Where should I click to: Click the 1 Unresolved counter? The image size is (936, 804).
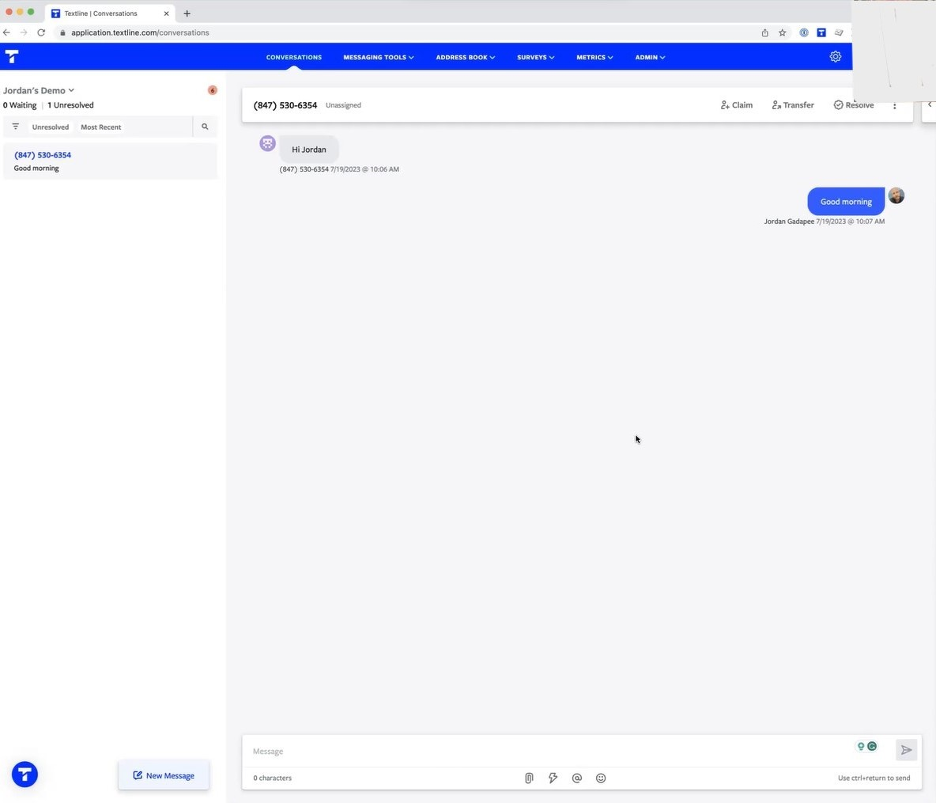click(x=70, y=105)
